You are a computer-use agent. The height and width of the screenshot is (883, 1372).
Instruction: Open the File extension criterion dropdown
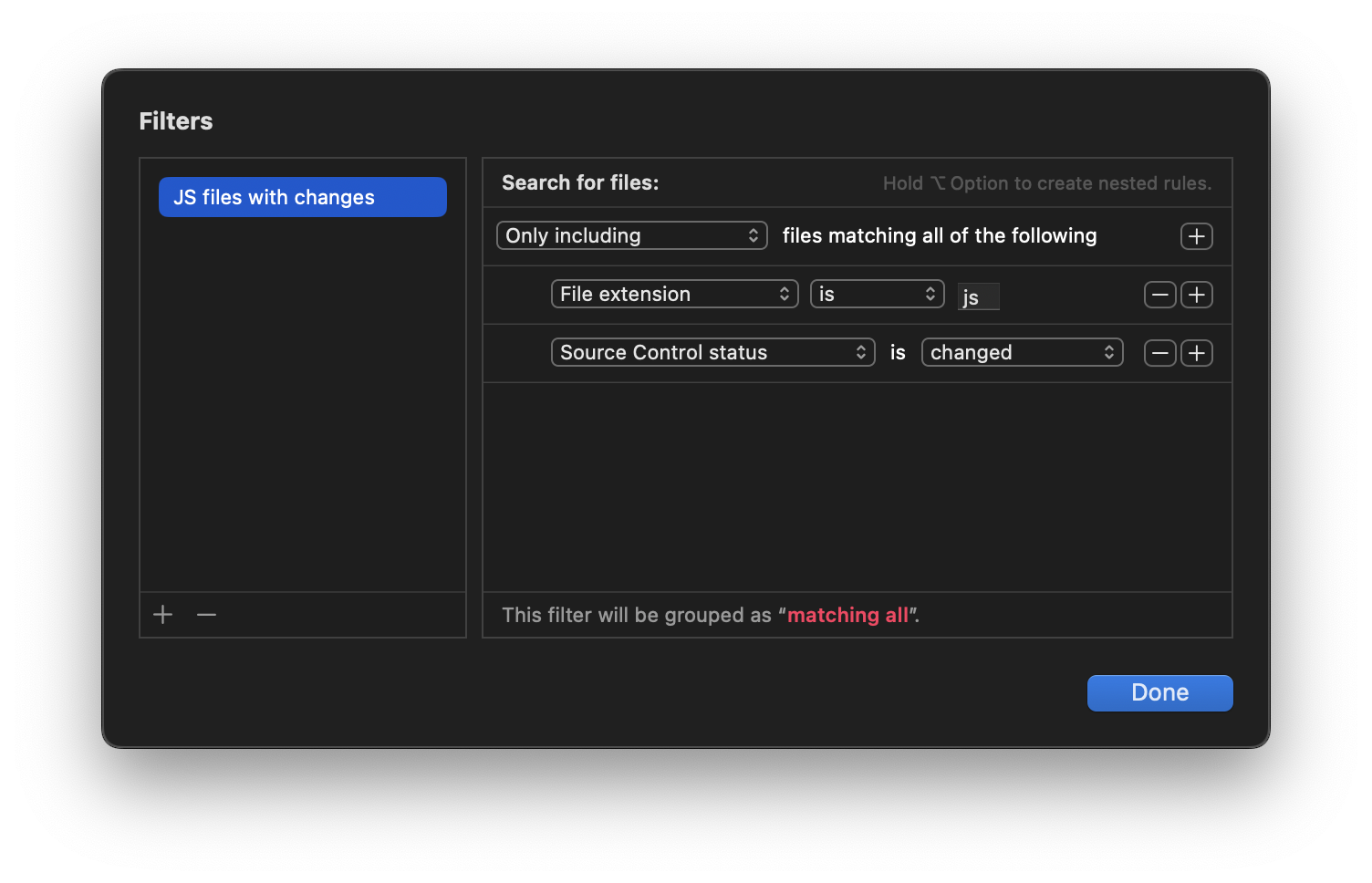675,294
